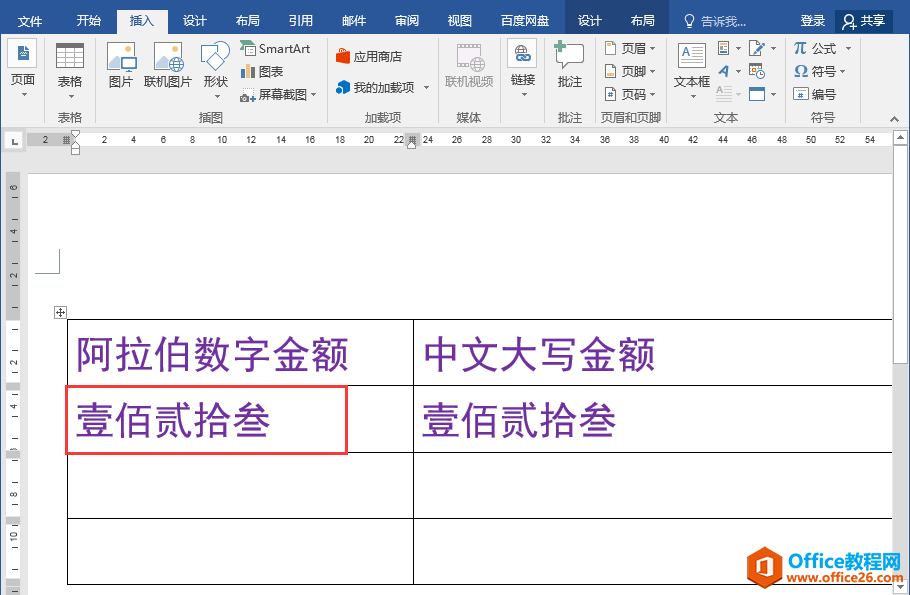
Task: Click the Tell Me (告诉我) search box
Action: [x=722, y=21]
